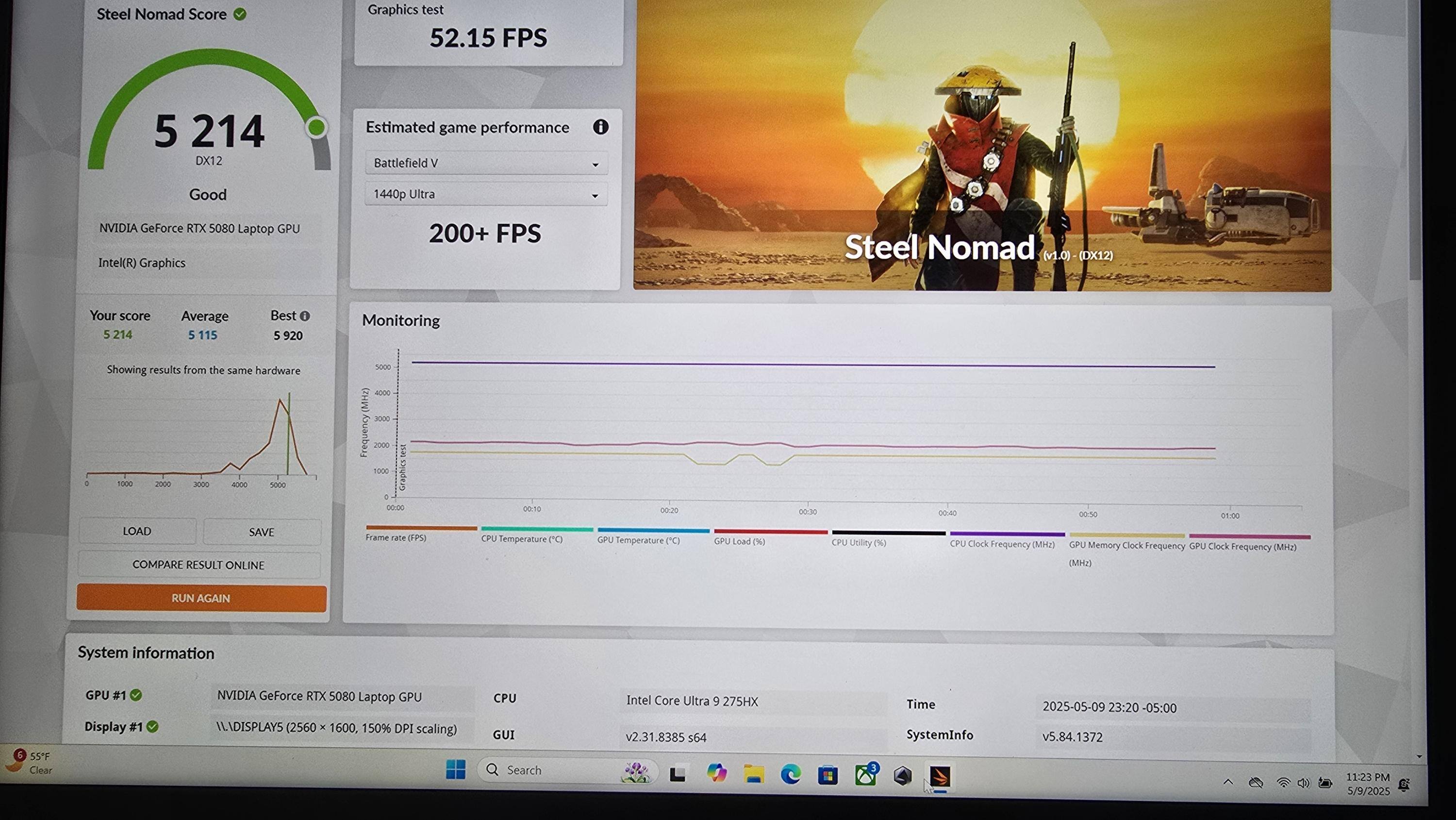
Task: Click COMPARE RESULT ONLINE
Action: point(199,565)
